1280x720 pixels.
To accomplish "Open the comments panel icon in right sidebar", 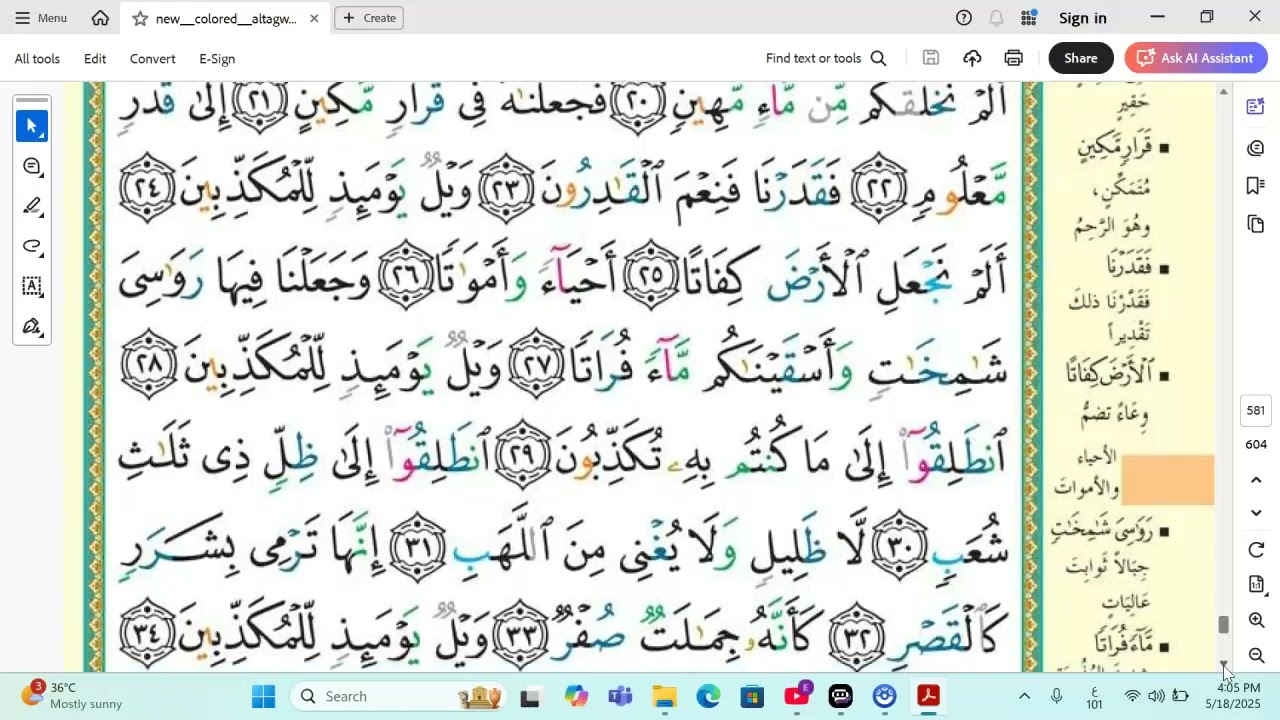I will click(x=1256, y=148).
